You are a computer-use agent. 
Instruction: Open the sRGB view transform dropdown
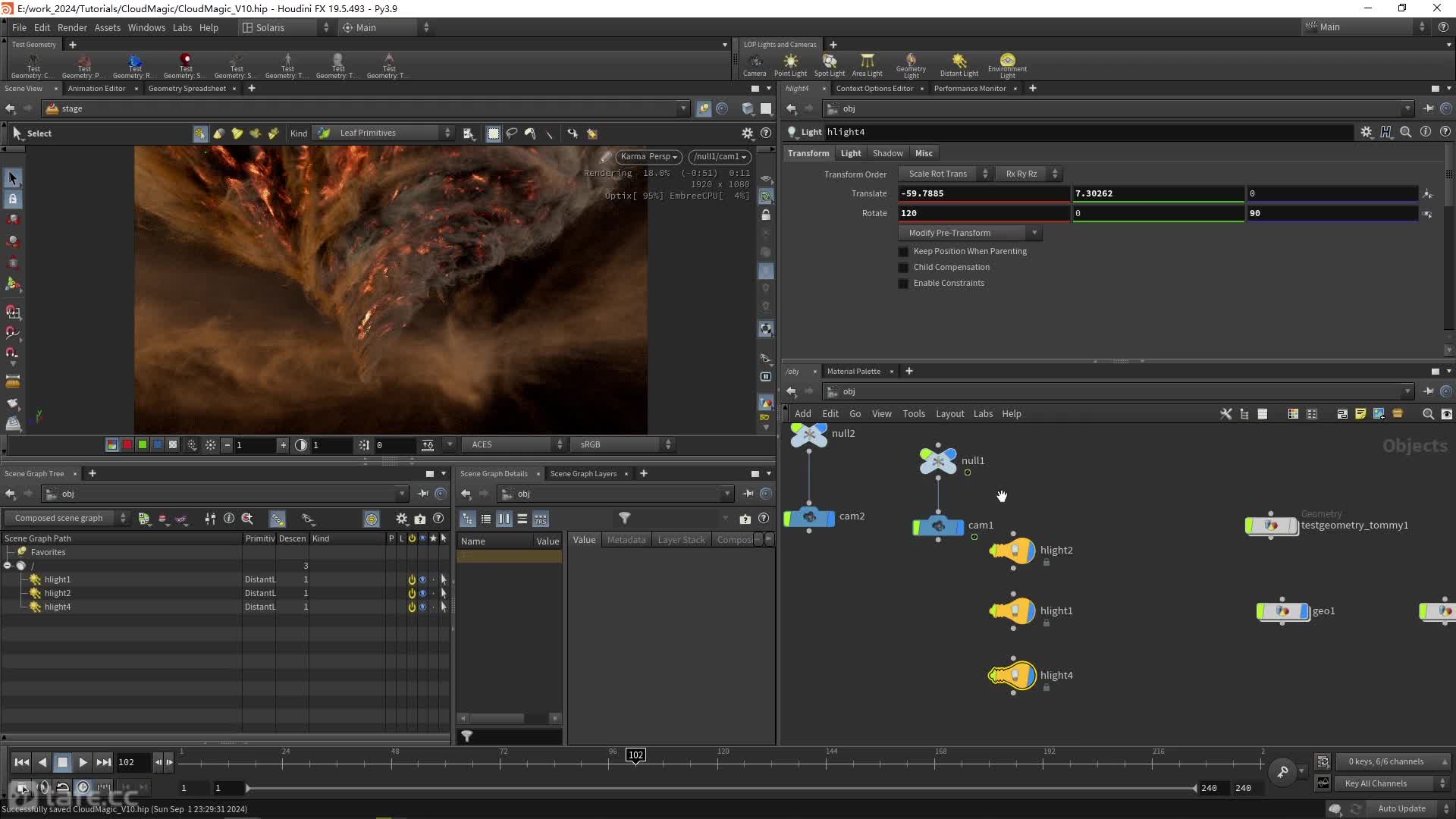pos(624,444)
